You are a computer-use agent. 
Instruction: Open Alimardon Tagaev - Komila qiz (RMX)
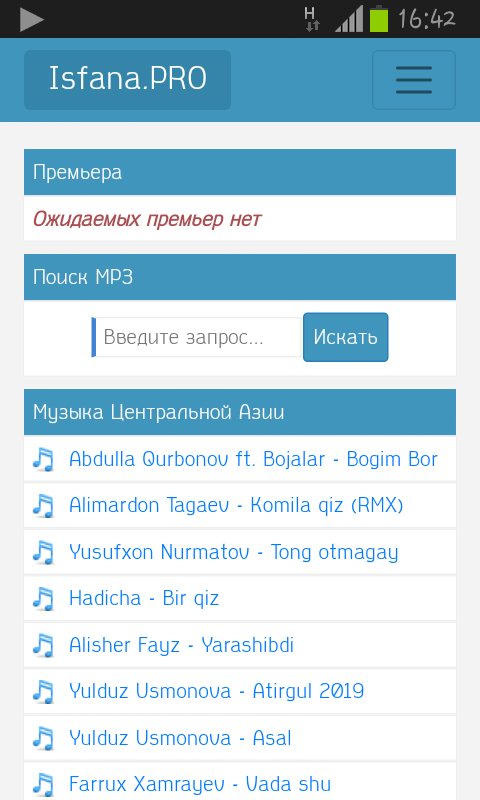tap(236, 506)
